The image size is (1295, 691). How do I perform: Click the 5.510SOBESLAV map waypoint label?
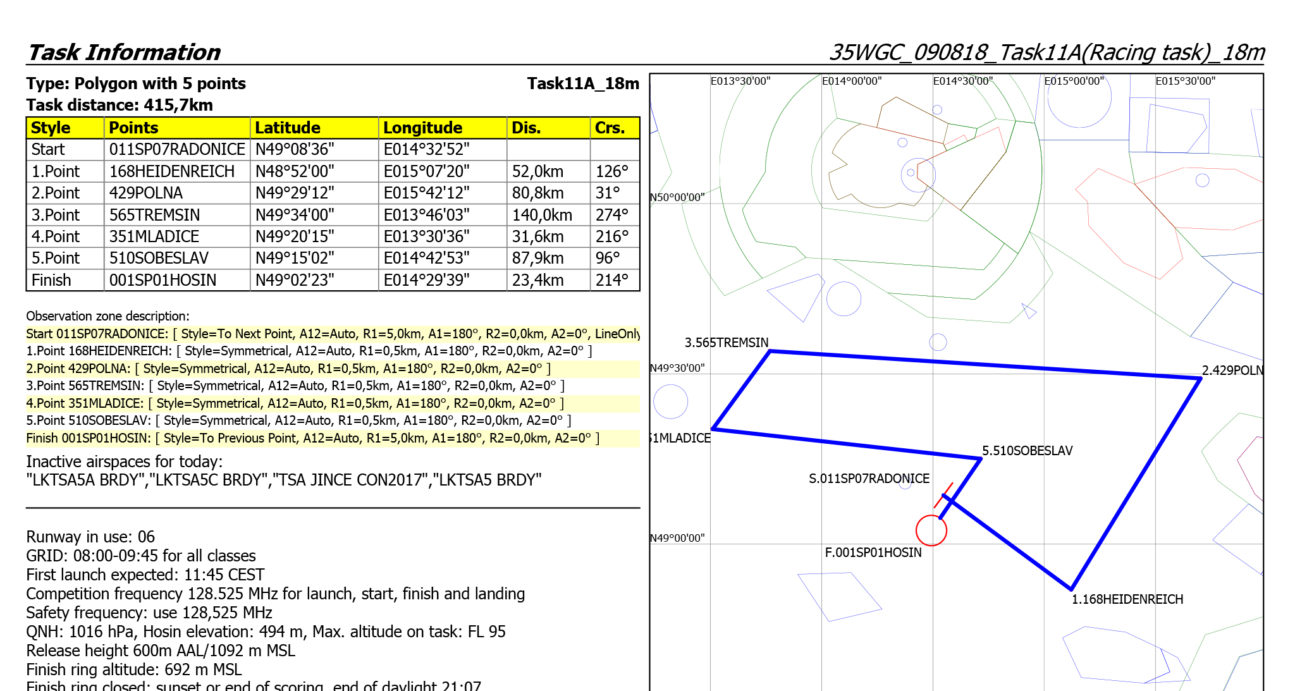tap(1027, 451)
